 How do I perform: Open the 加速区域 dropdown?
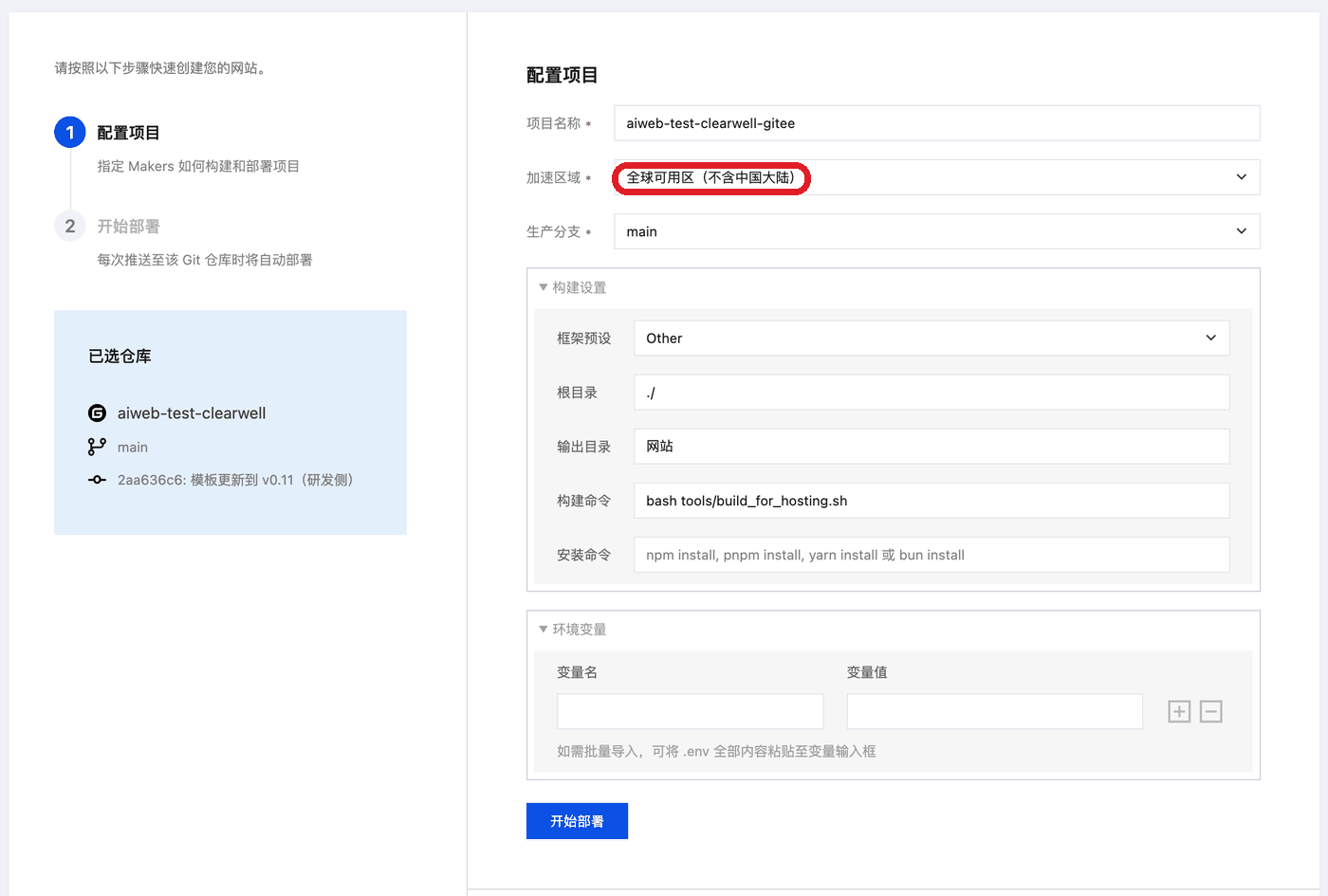937,177
